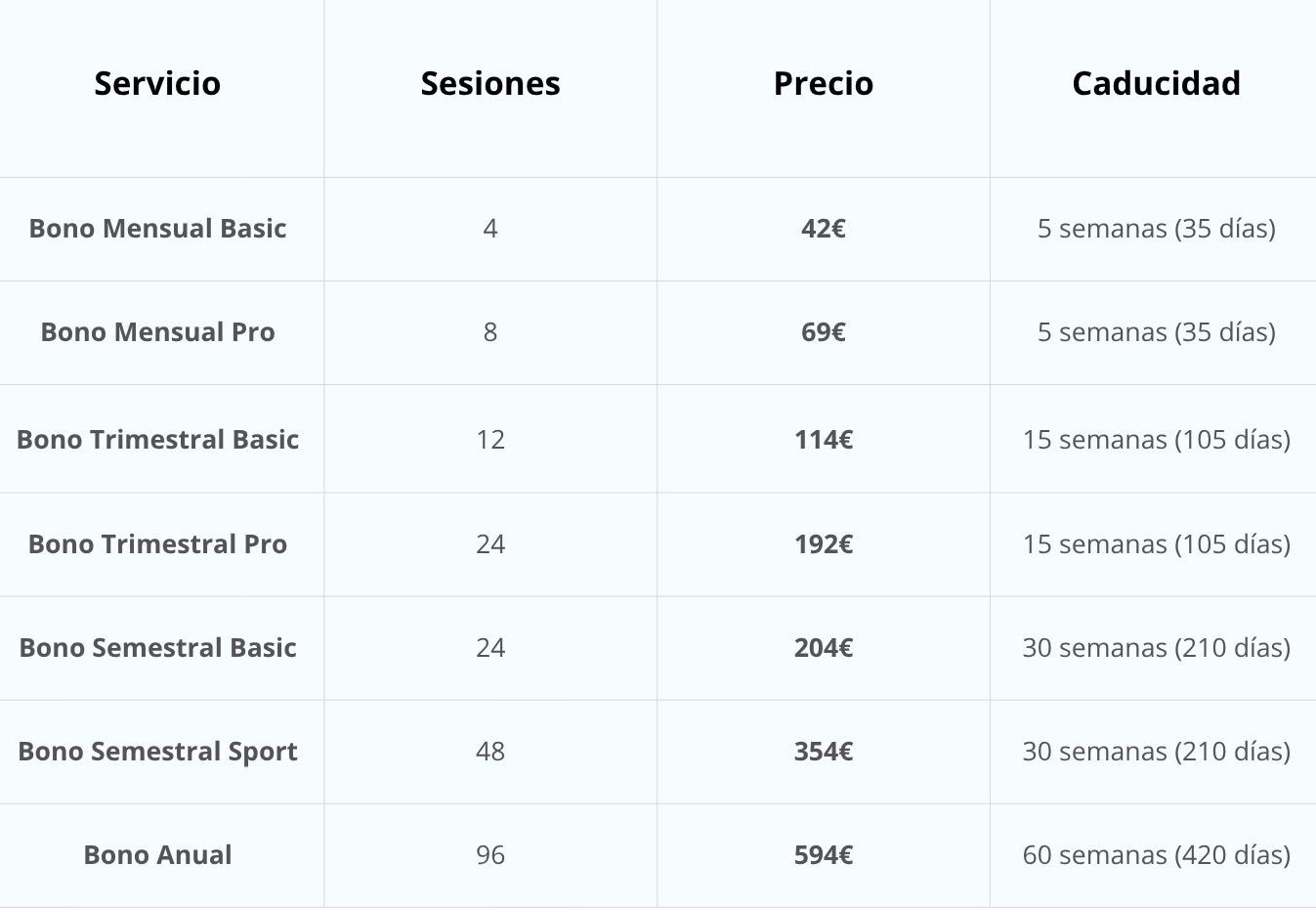Click the Bono Trimestral Pro label
1316x908 pixels.
point(157,544)
